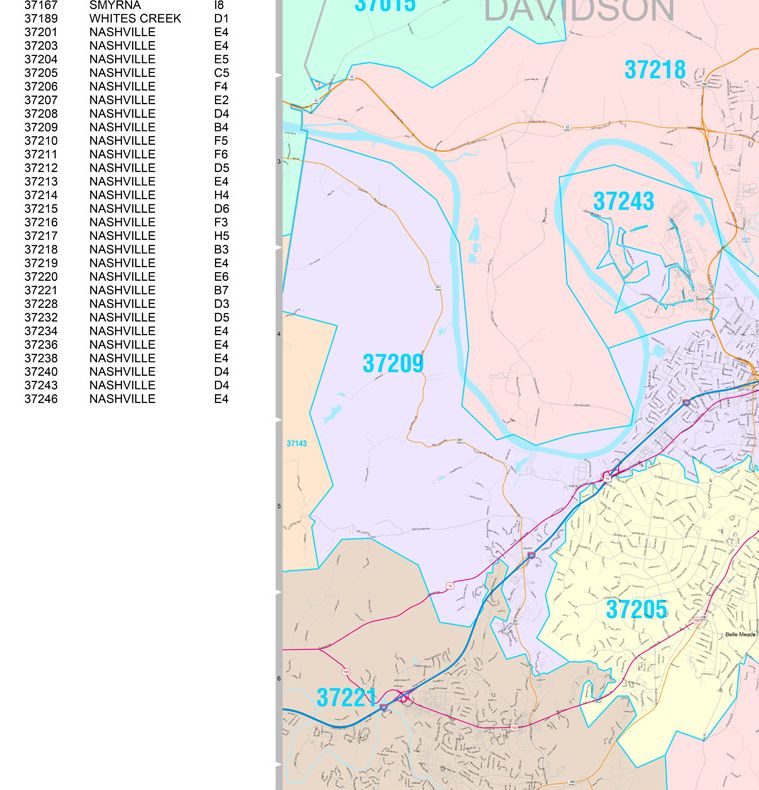Select zip code 37215 in the list
This screenshot has width=759, height=790.
(41, 209)
